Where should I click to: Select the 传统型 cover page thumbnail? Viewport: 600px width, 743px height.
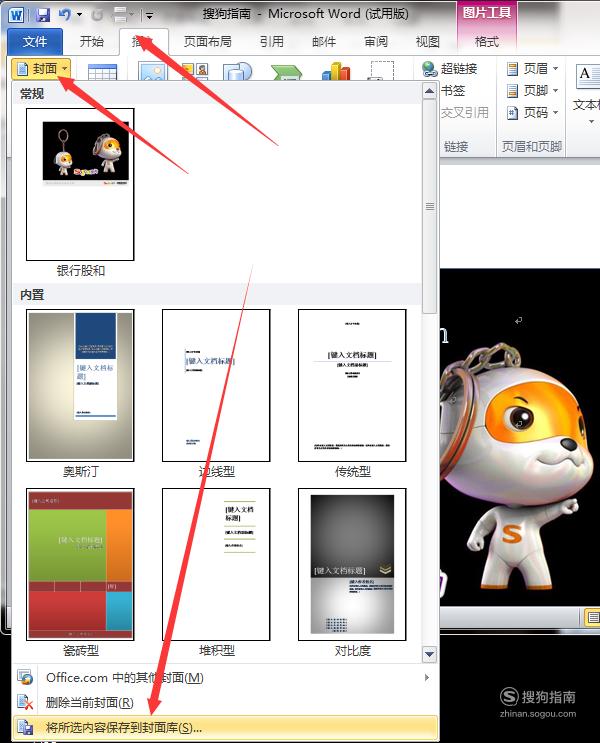(x=352, y=385)
